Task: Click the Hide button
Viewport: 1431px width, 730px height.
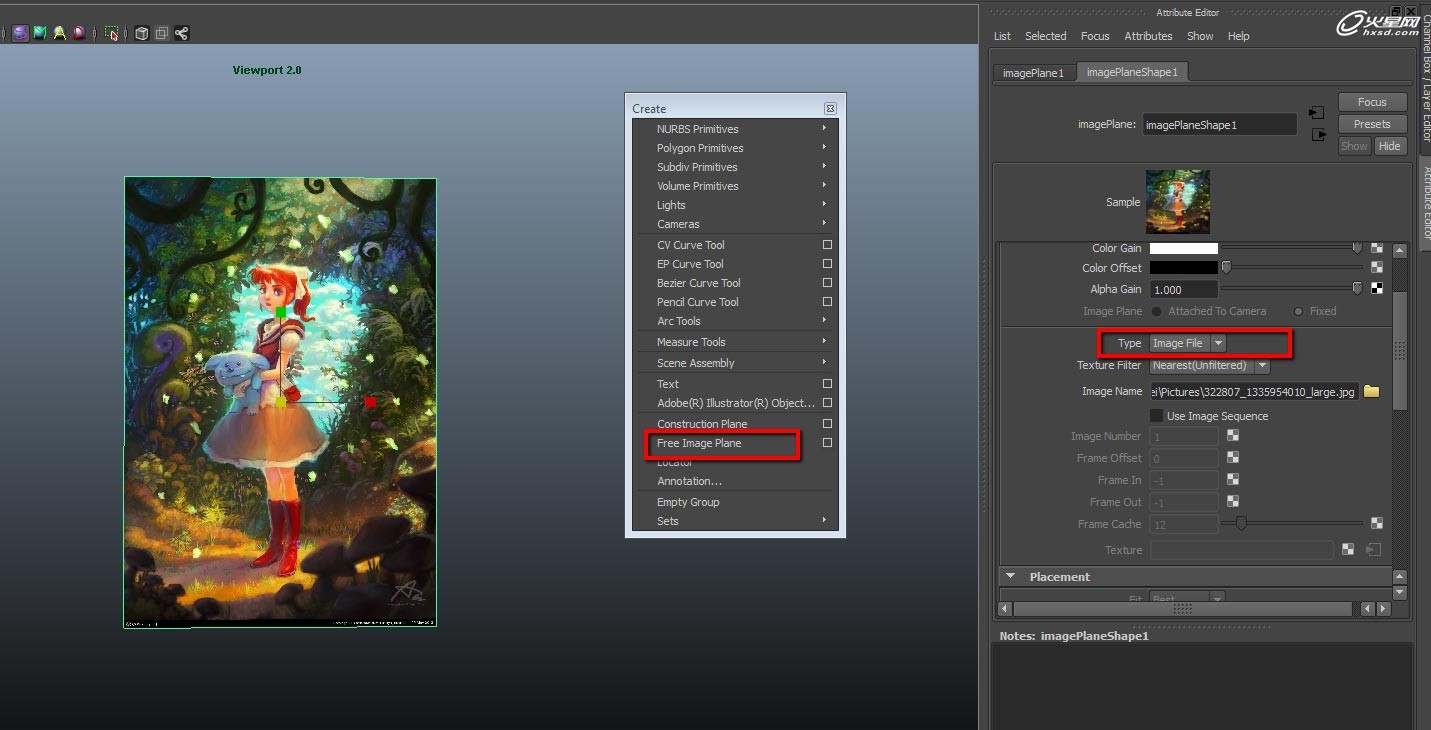Action: pyautogui.click(x=1390, y=146)
